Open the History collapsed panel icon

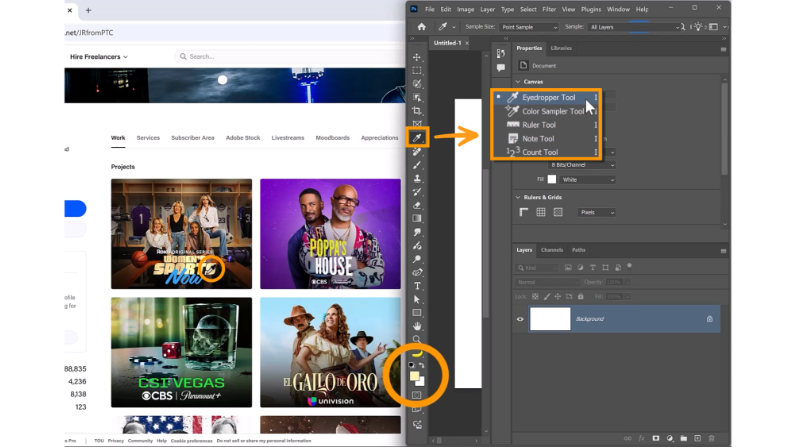tap(501, 54)
